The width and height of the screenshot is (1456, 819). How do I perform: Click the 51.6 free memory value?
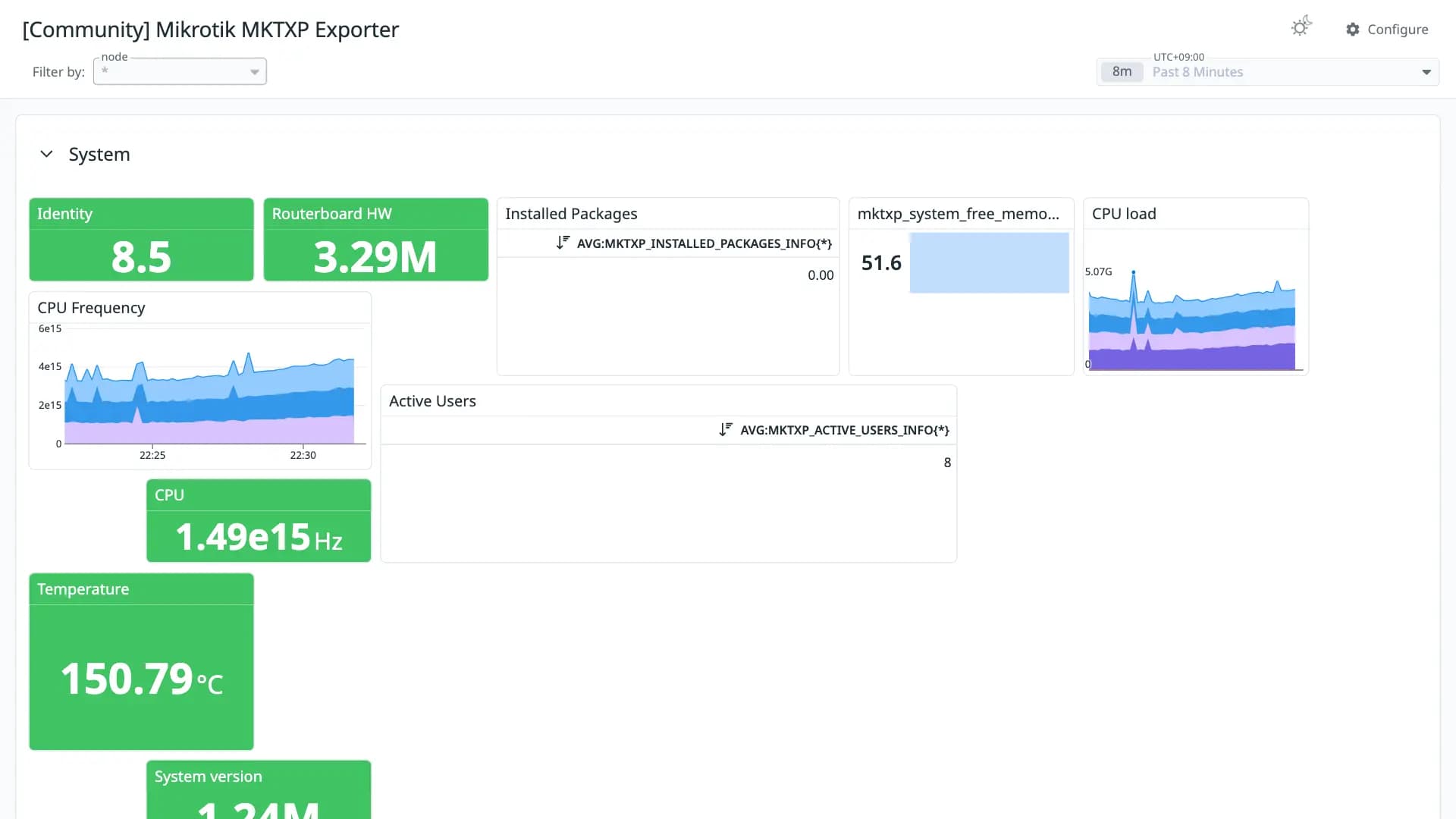click(x=881, y=262)
